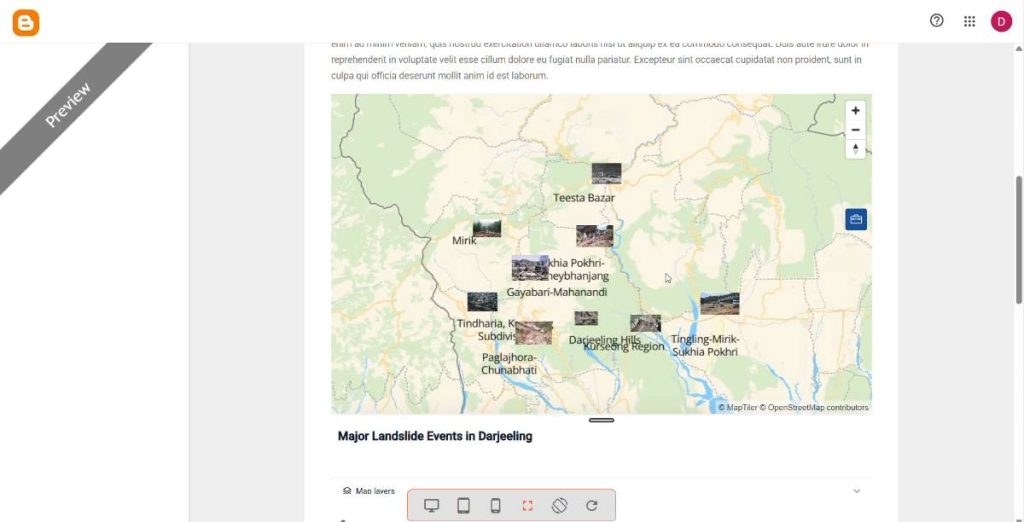Reset map bearing with compass button

(856, 148)
